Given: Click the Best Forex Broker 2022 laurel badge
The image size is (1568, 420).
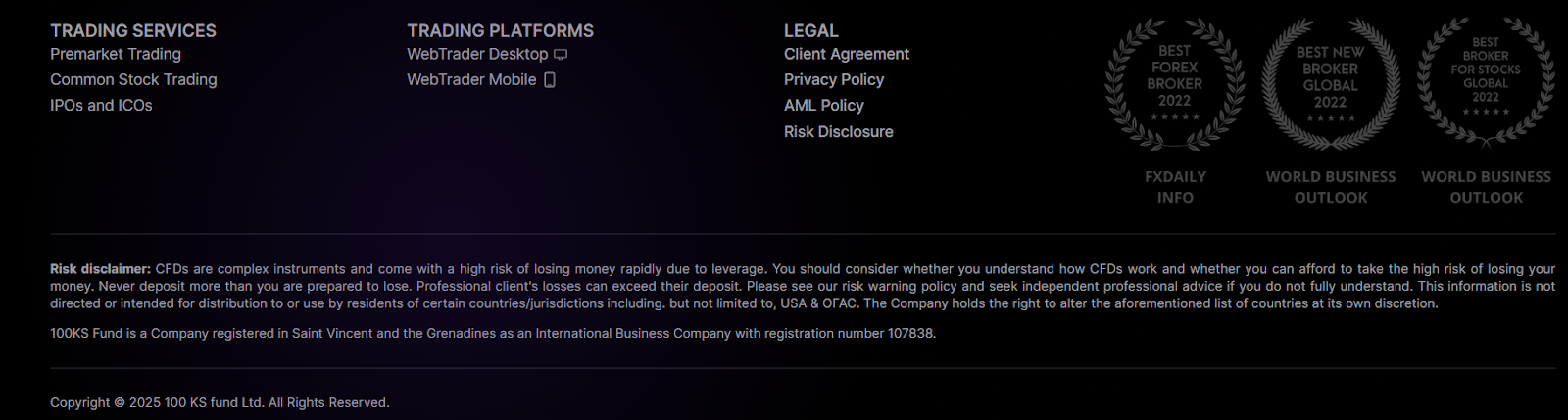Looking at the screenshot, I should click(x=1174, y=84).
